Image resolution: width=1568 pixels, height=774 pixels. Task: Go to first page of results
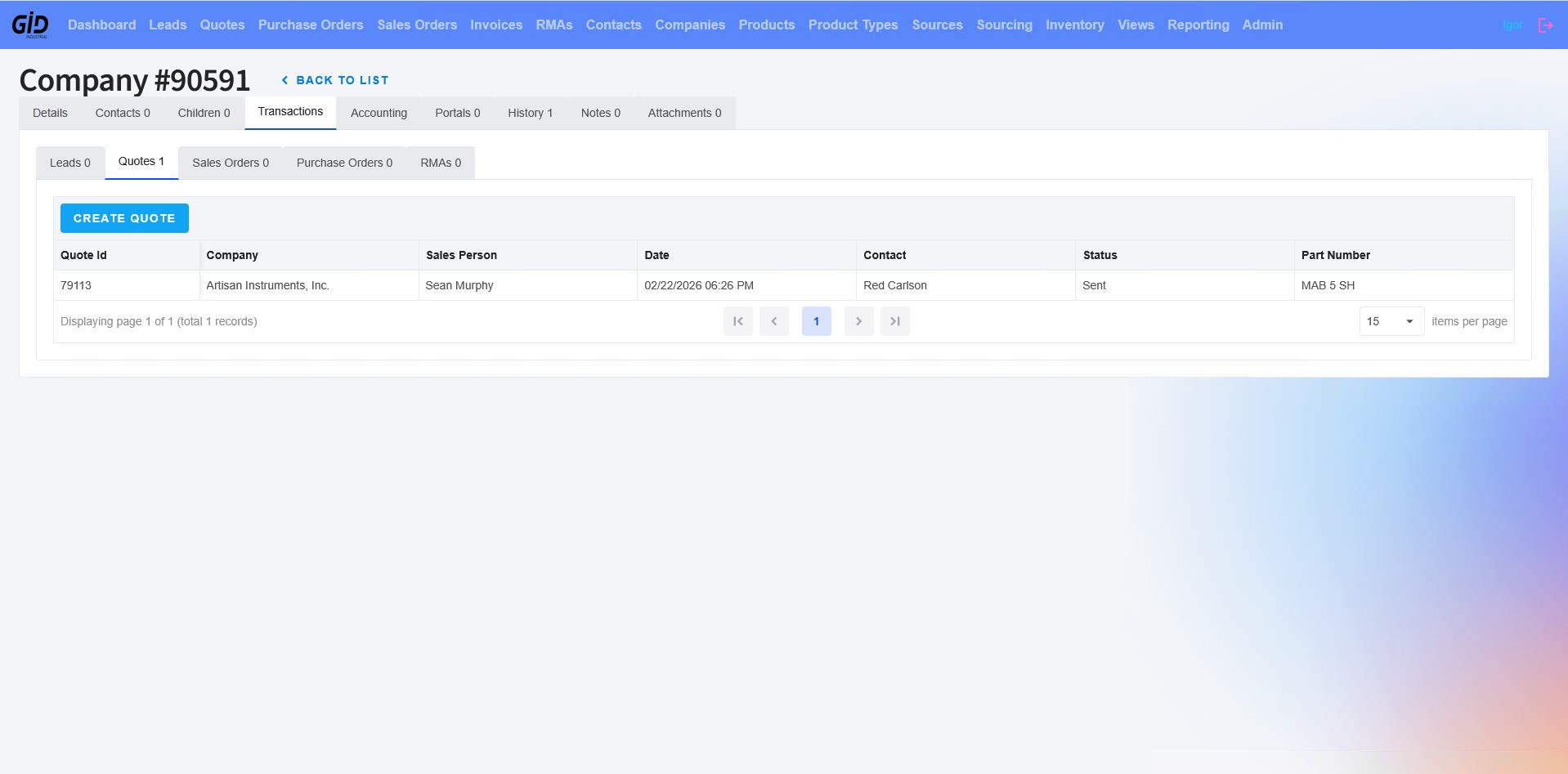[737, 321]
